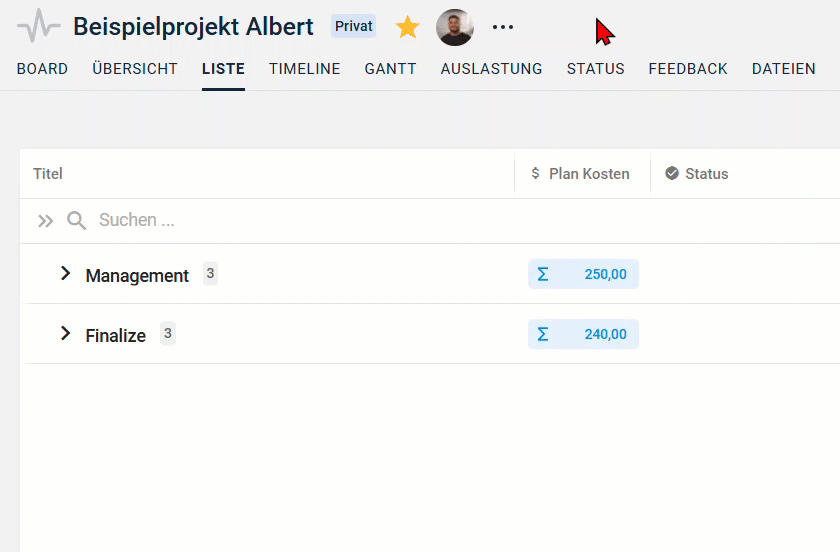Click the user avatar photo
Image resolution: width=840 pixels, height=552 pixels.
[x=455, y=27]
